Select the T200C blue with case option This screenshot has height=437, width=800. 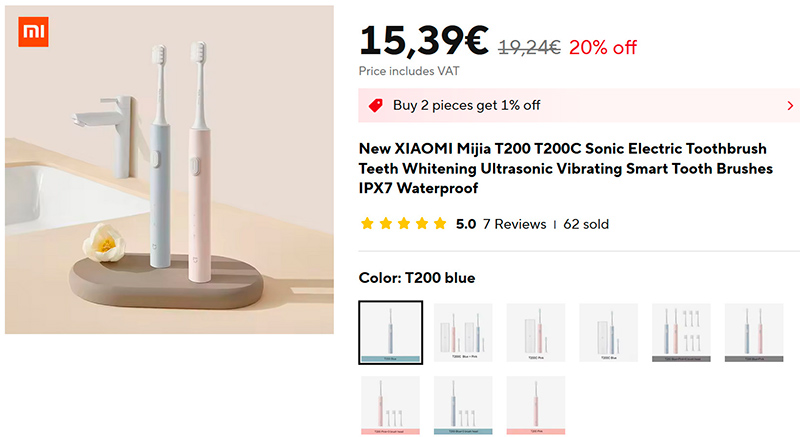[x=609, y=333]
